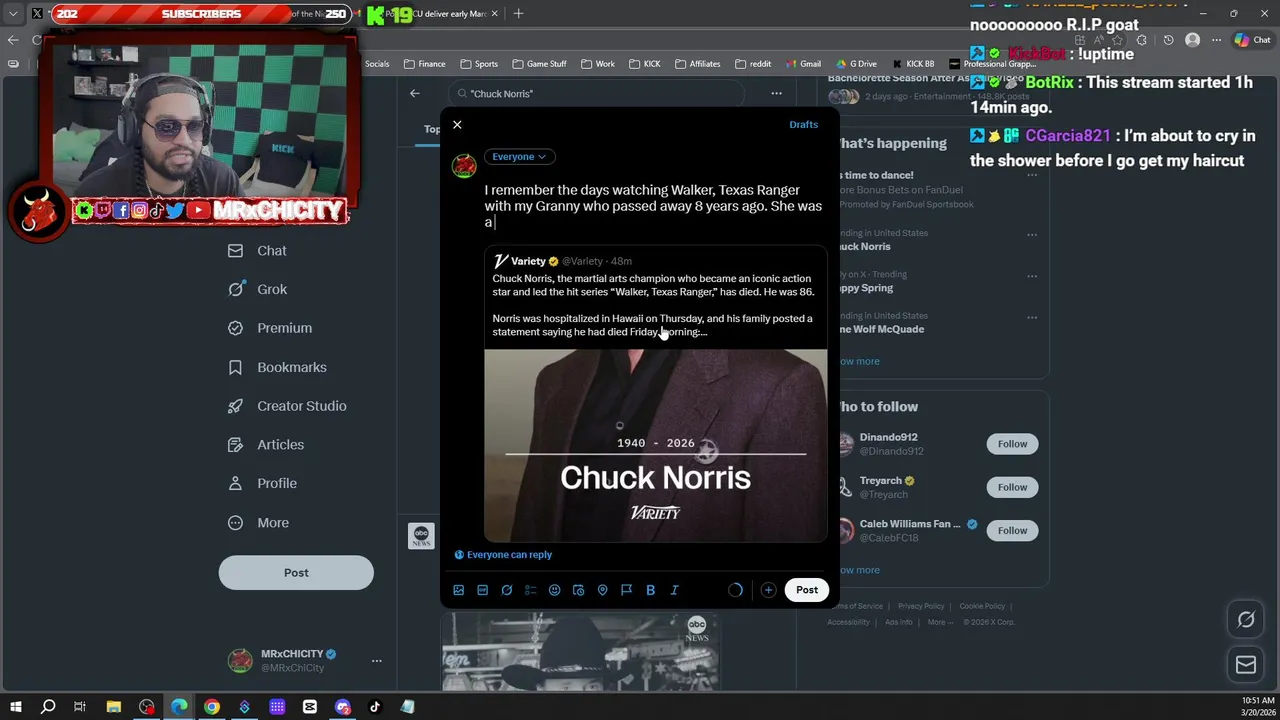Open Windows Start menu
1280x720 pixels.
click(x=15, y=707)
